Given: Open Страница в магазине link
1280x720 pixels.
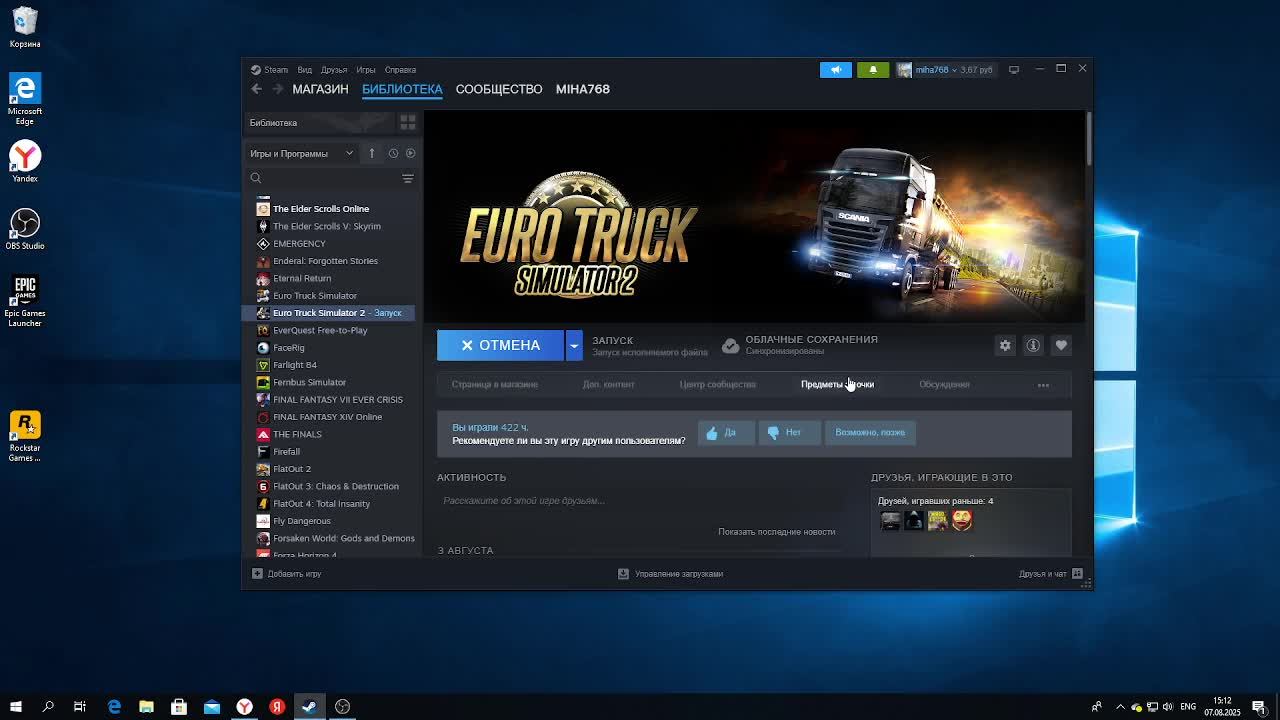Looking at the screenshot, I should tap(495, 385).
